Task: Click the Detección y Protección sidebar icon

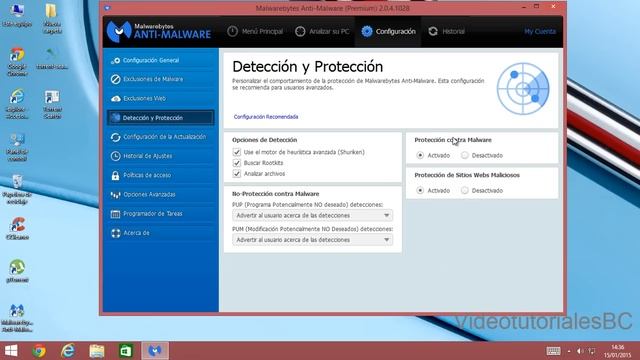Action: click(116, 118)
